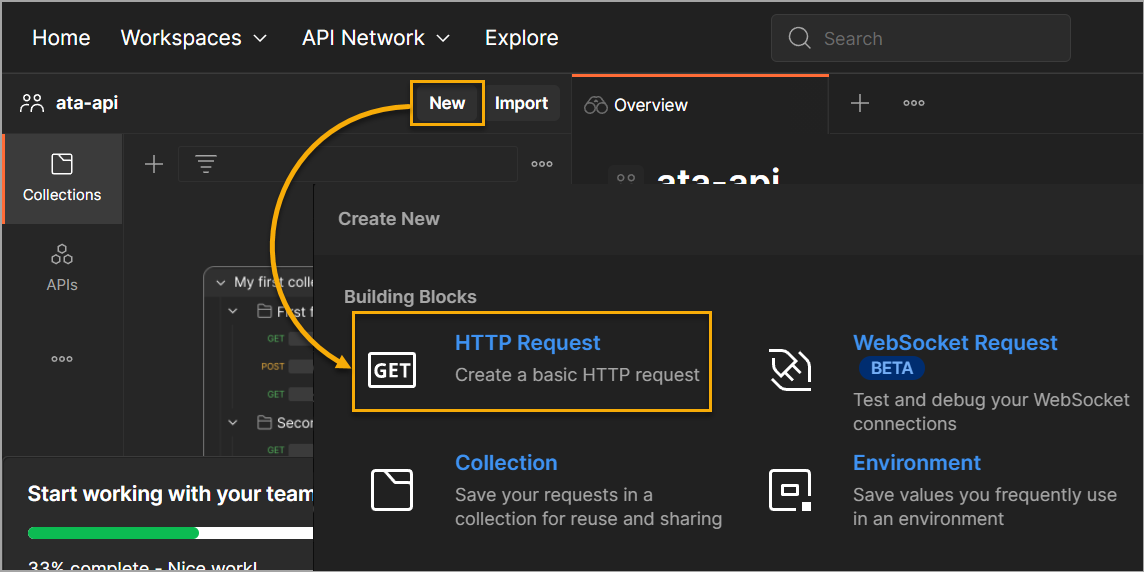1144x572 pixels.
Task: Click the BETA badge
Action: click(x=892, y=368)
